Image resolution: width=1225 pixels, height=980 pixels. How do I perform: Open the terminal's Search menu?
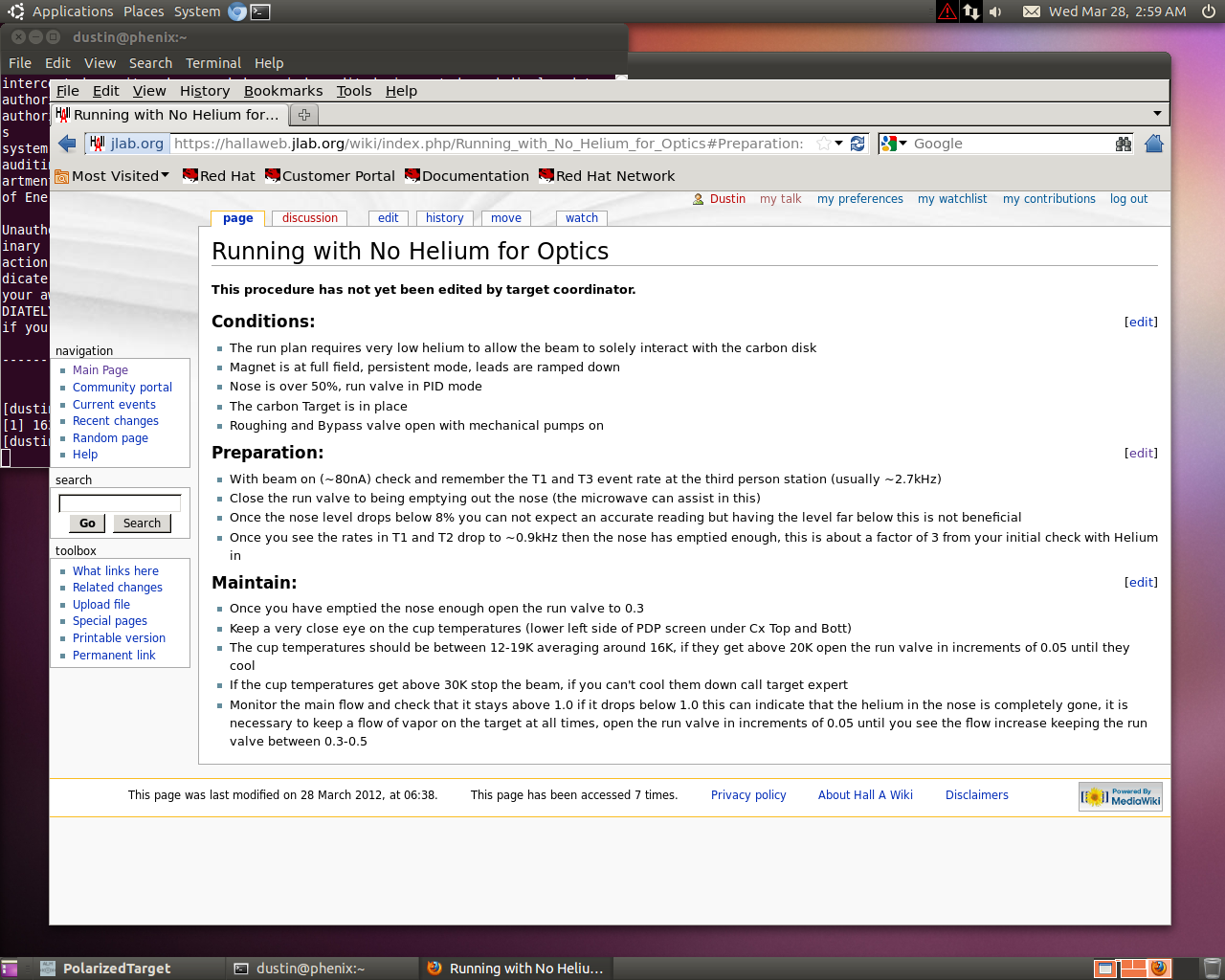click(x=150, y=63)
